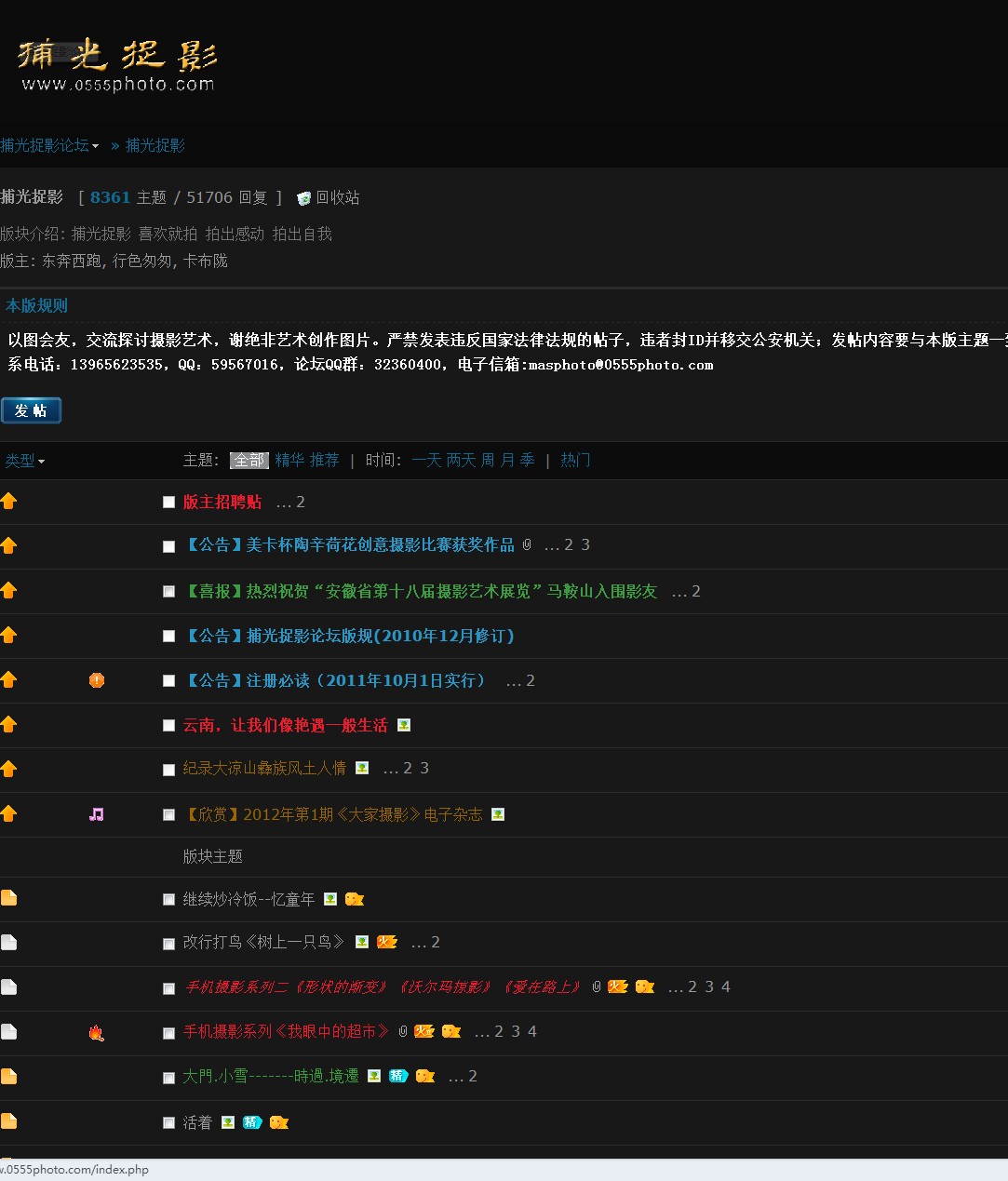
Task: Click the image attachment icon after 云南，让我们像艳遇一般生活
Action: [404, 725]
